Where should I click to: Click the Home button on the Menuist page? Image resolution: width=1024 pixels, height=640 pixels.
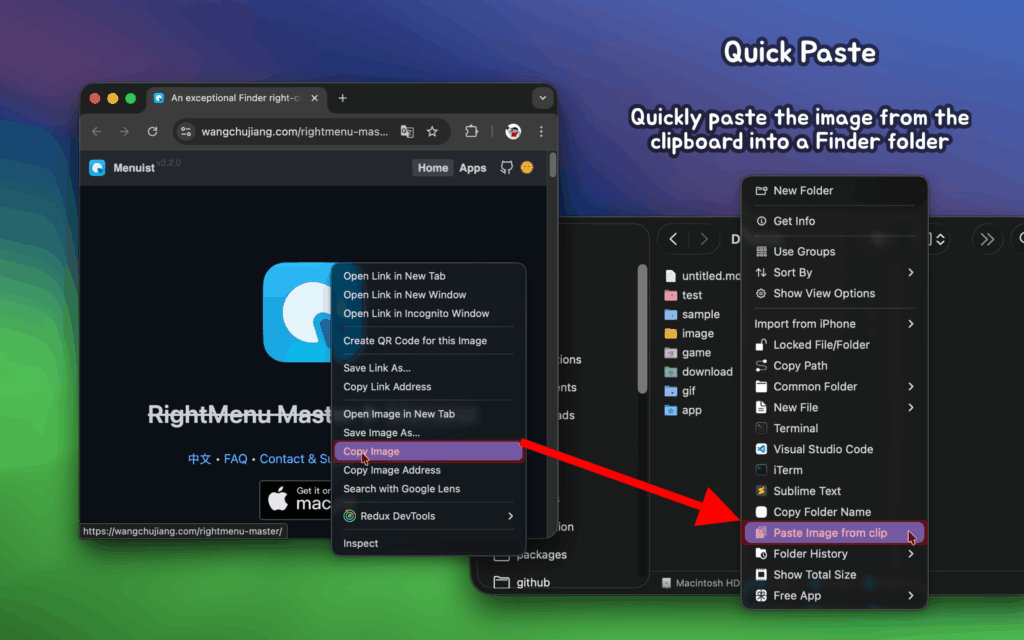tap(433, 168)
